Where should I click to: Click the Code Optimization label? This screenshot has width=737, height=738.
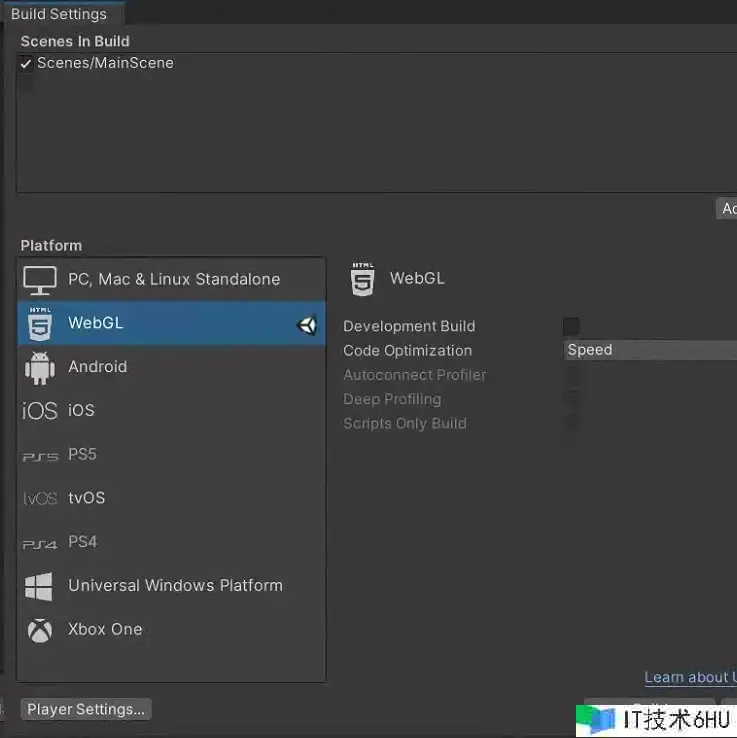407,351
